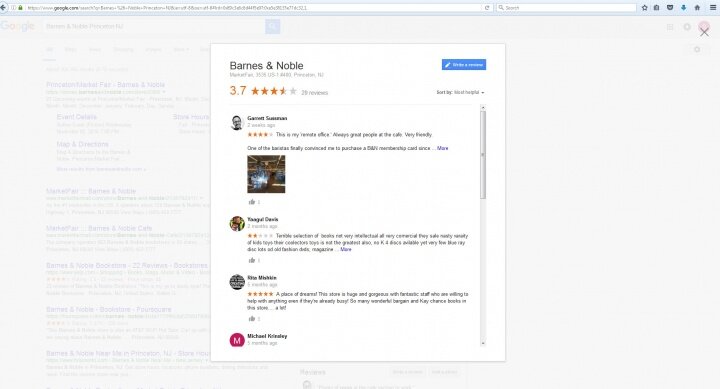Click the reviews list scrollbar up arrow
The width and height of the screenshot is (720, 389).
(x=483, y=107)
